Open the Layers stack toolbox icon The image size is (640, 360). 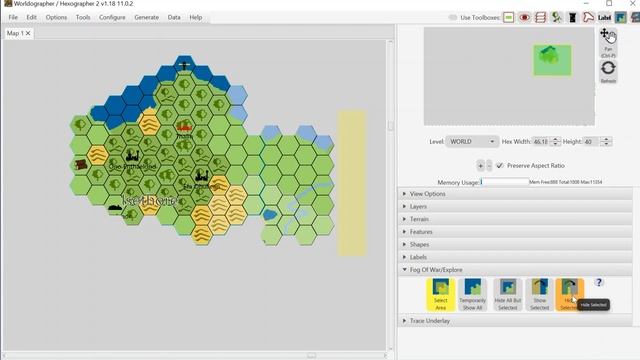coord(540,18)
